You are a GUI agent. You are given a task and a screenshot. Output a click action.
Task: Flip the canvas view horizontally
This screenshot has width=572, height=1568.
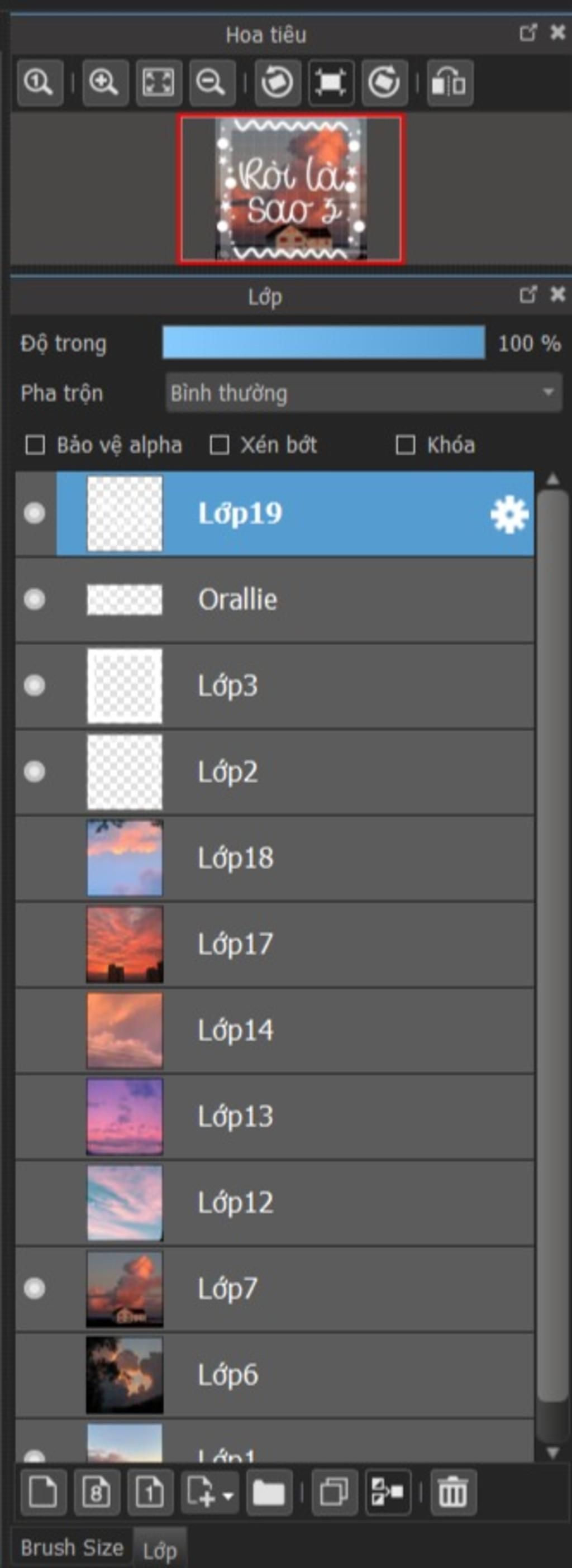tap(450, 82)
